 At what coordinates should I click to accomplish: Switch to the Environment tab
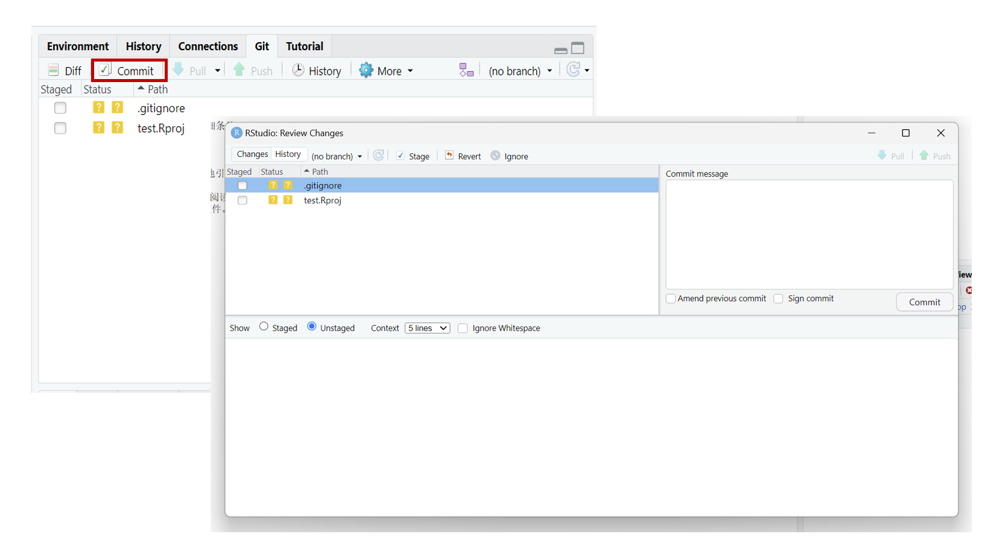(x=78, y=47)
